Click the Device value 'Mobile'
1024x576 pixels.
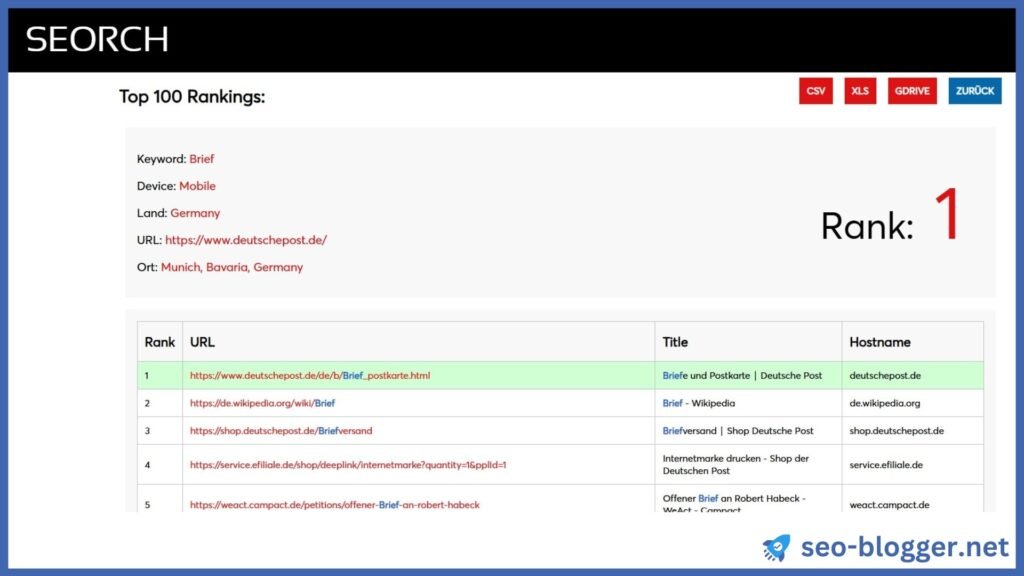(197, 186)
